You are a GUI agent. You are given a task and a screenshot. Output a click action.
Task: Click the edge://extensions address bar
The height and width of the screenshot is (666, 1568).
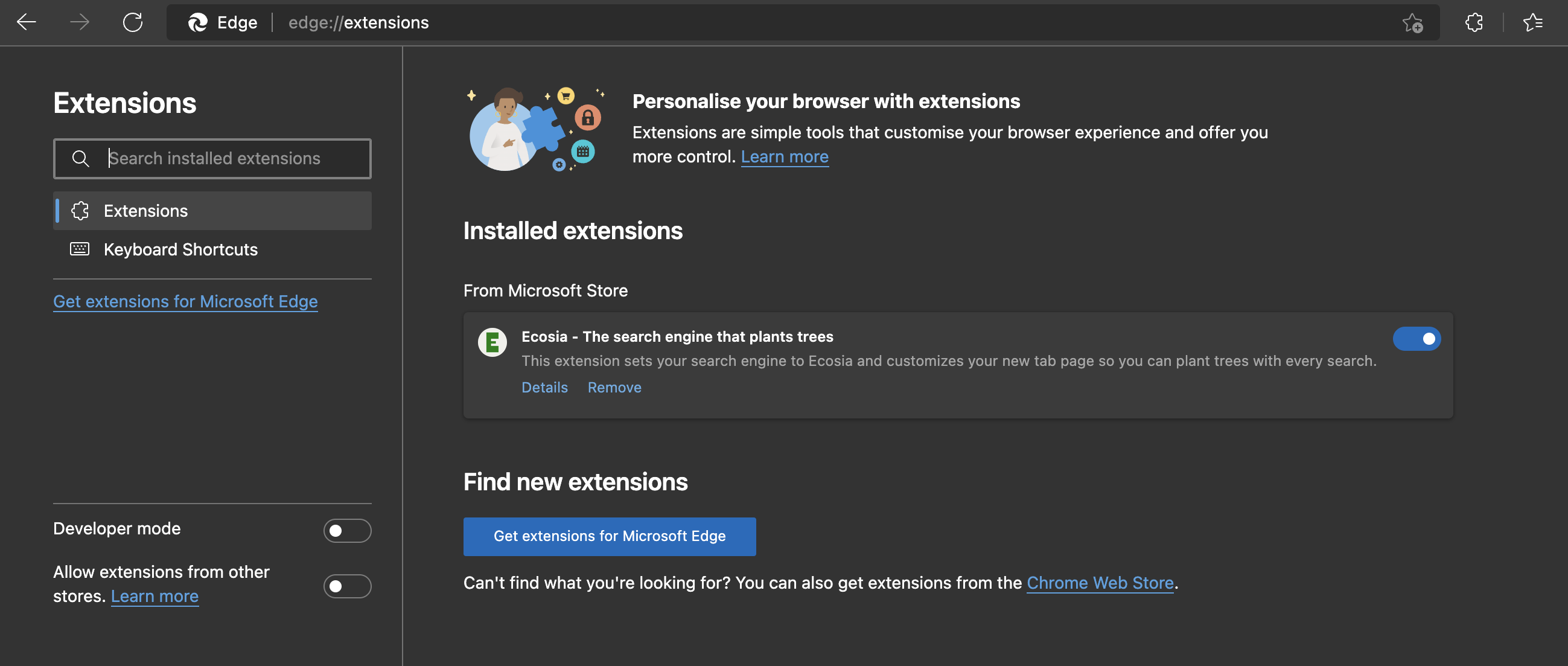803,22
